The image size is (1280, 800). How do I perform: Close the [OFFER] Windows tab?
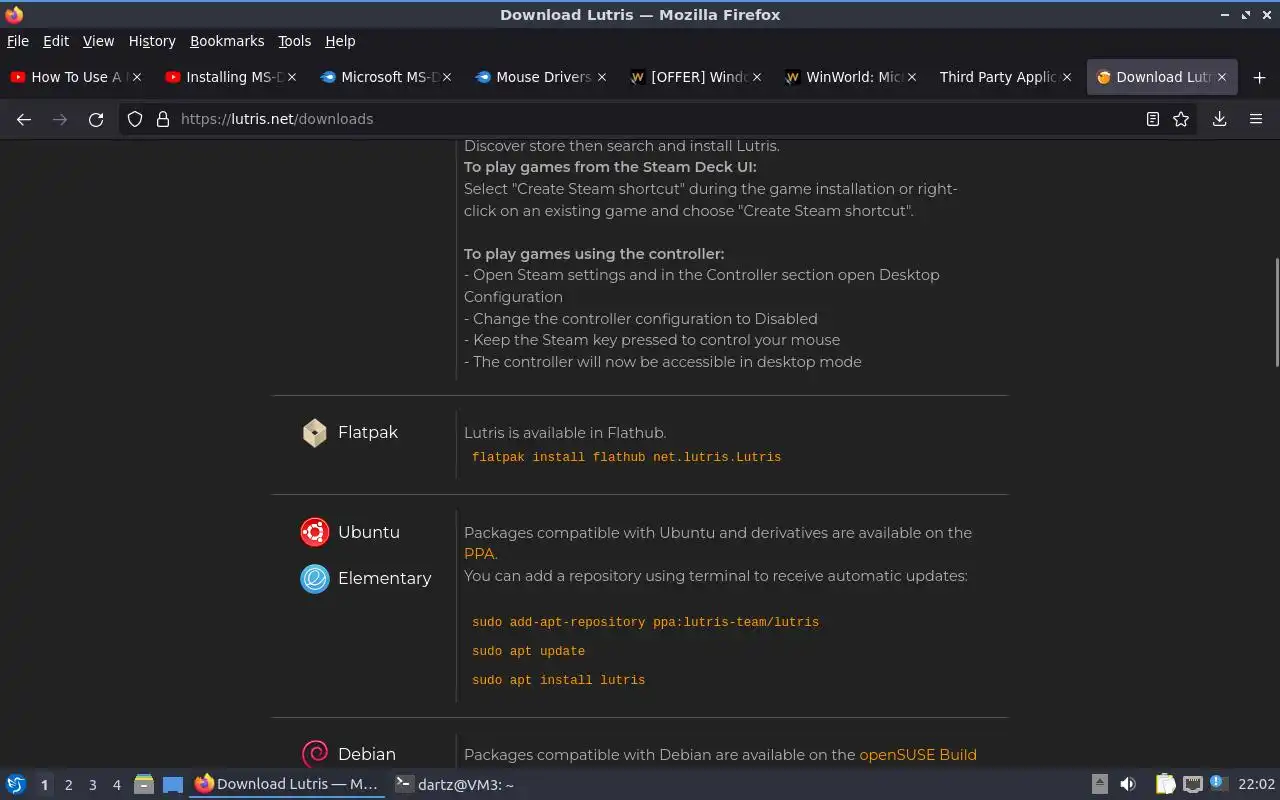(x=757, y=77)
